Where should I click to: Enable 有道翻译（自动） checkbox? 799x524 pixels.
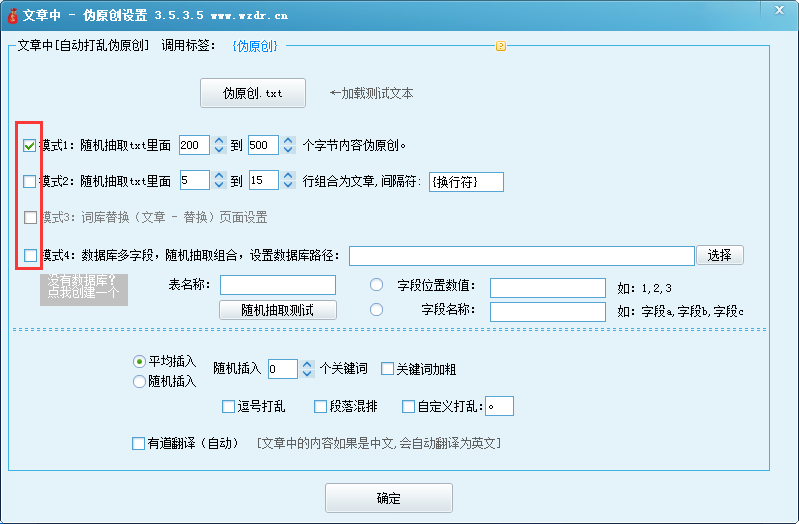coord(138,443)
